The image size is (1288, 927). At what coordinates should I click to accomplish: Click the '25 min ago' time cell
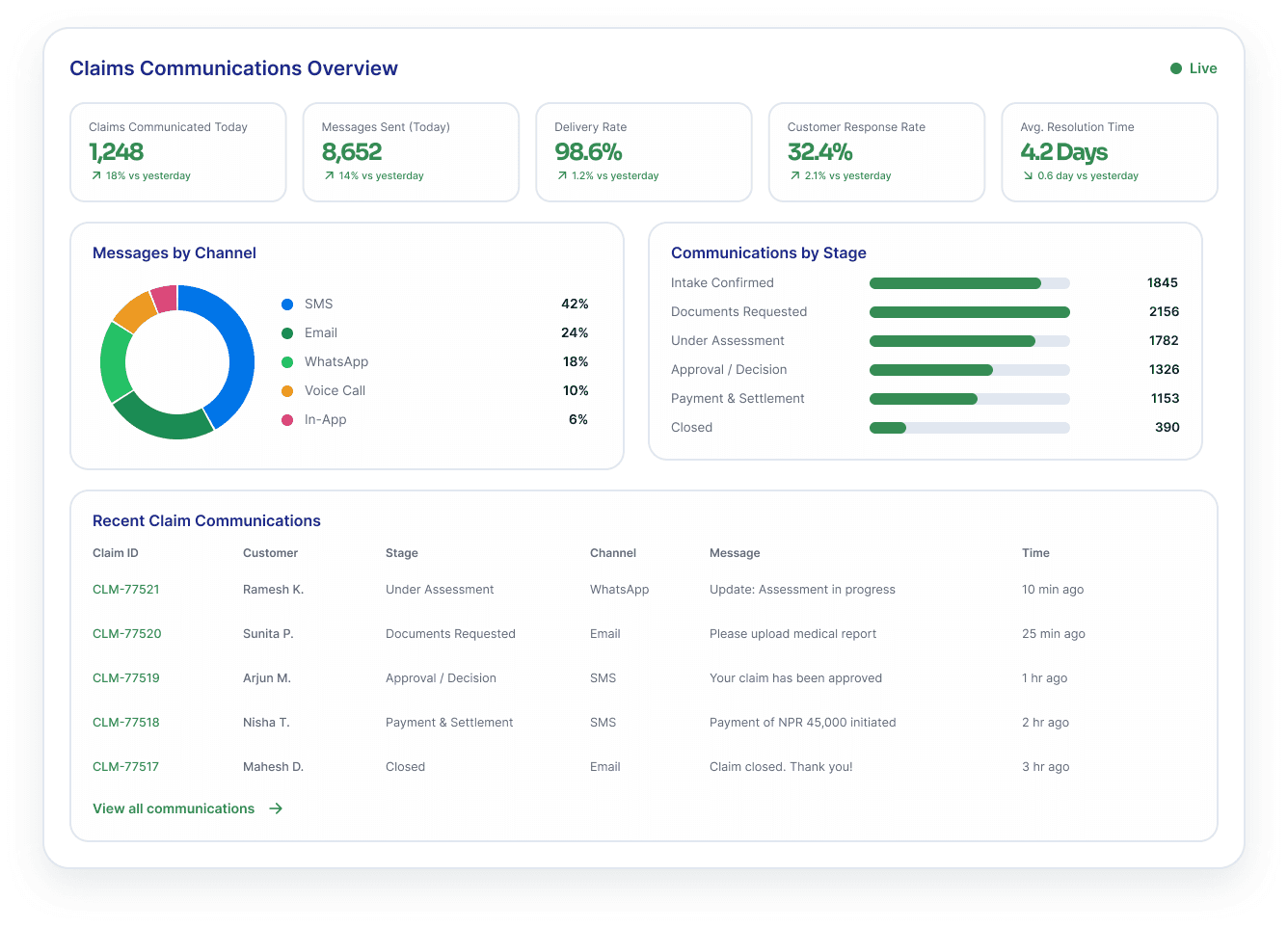click(x=1054, y=634)
